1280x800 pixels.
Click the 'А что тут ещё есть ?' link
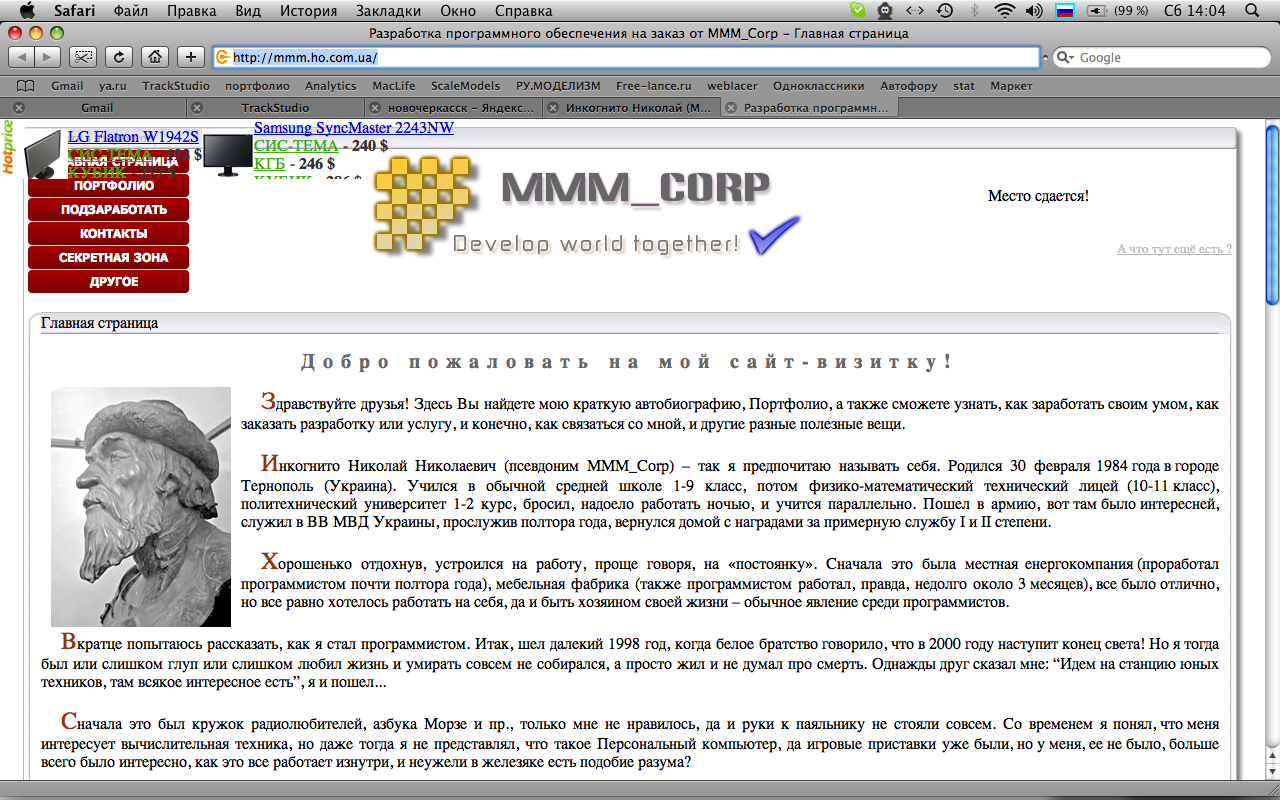[1174, 249]
